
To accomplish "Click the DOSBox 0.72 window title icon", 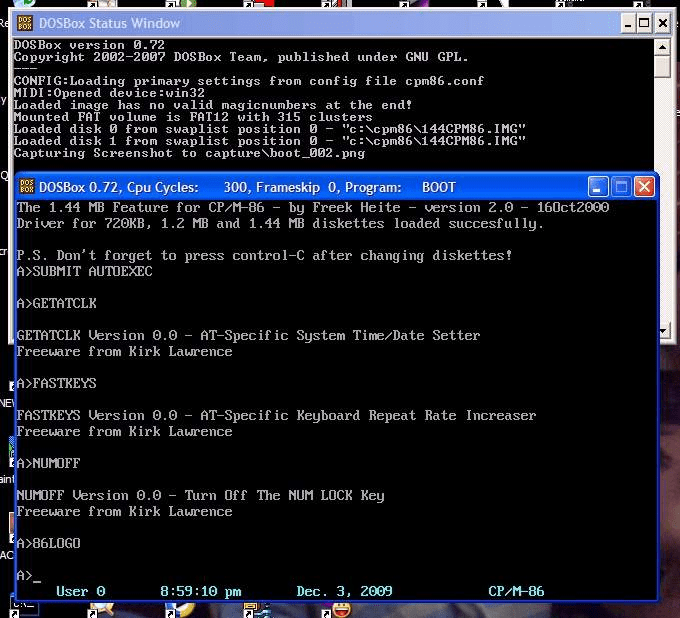I will [27, 187].
